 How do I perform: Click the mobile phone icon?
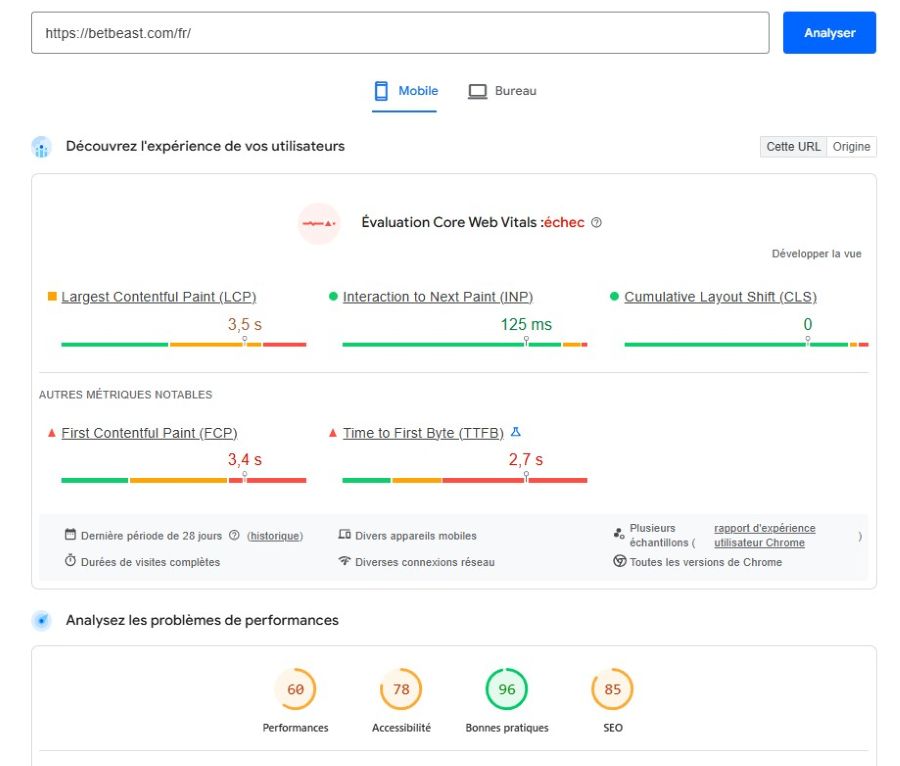coord(381,91)
